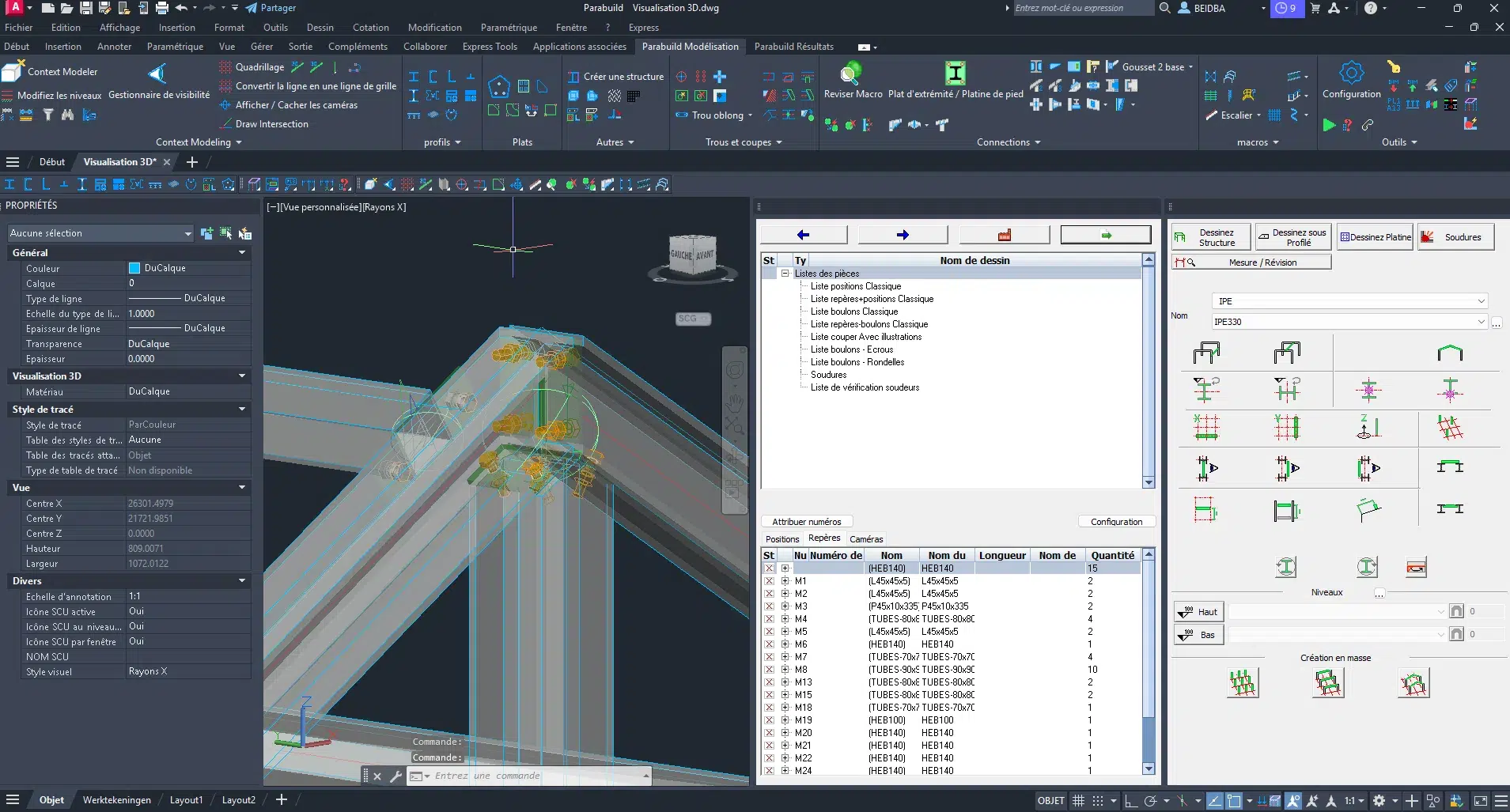Click the Attribuer numéros button
The image size is (1510, 812).
806,522
